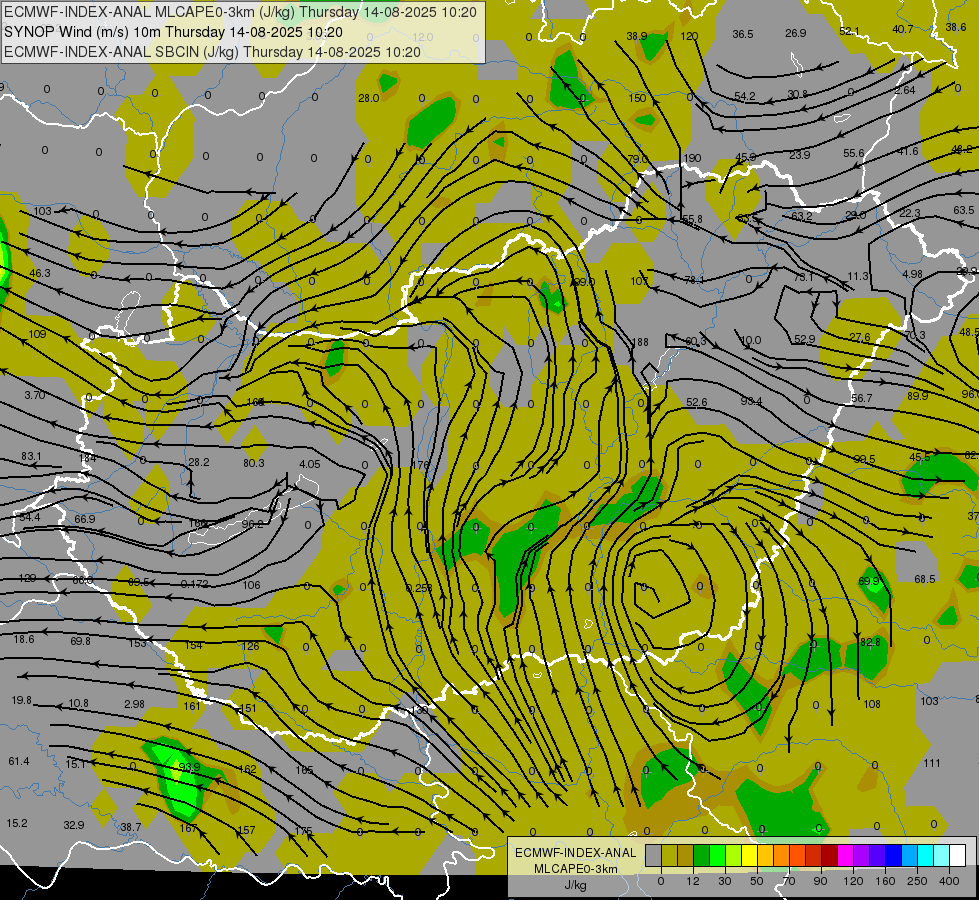This screenshot has height=900, width=979.
Task: Click the map value 184
Action: pyautogui.click(x=87, y=458)
